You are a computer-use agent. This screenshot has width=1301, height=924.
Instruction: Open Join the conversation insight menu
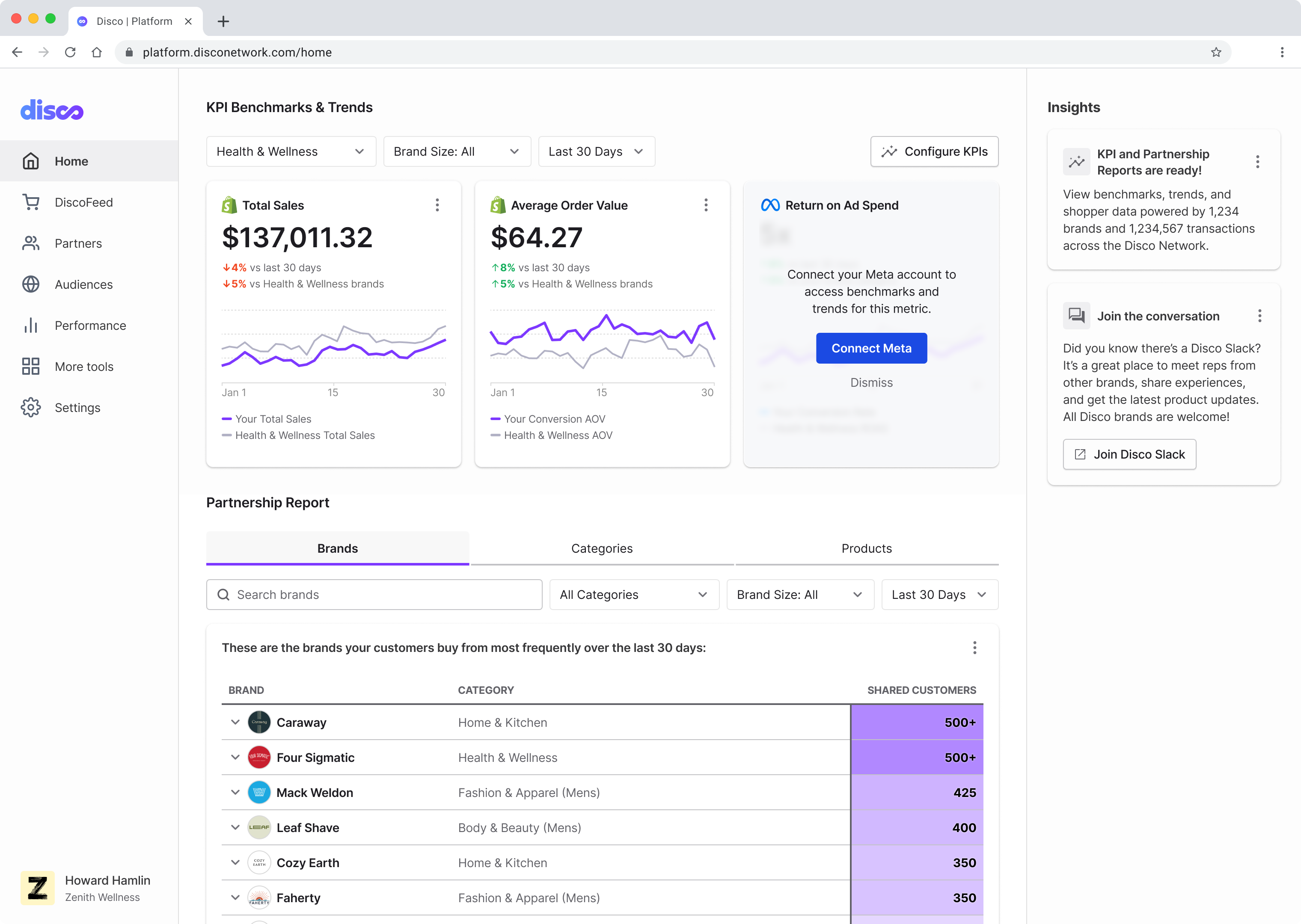(x=1260, y=316)
